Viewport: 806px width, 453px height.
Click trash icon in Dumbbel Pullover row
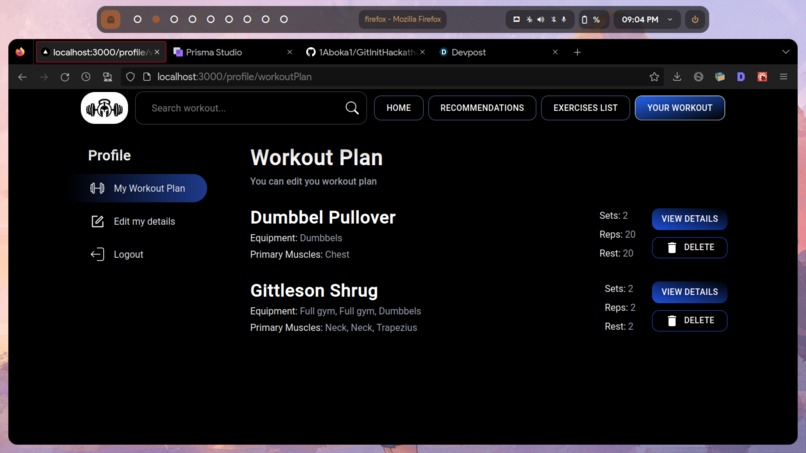pyautogui.click(x=672, y=247)
